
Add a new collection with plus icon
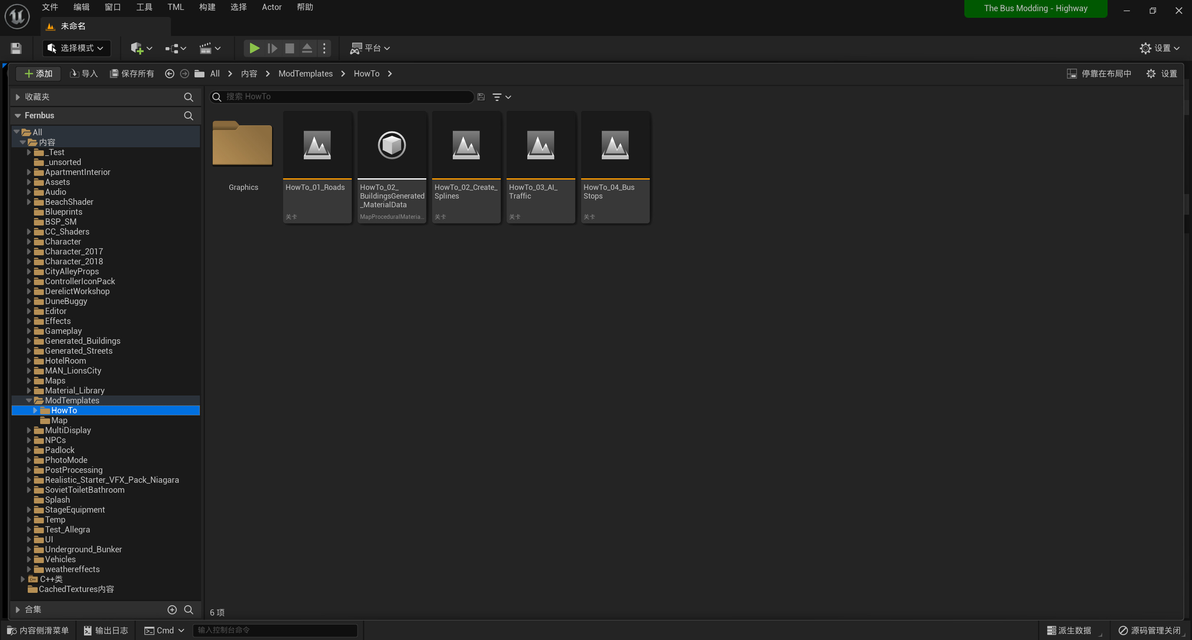(x=172, y=610)
